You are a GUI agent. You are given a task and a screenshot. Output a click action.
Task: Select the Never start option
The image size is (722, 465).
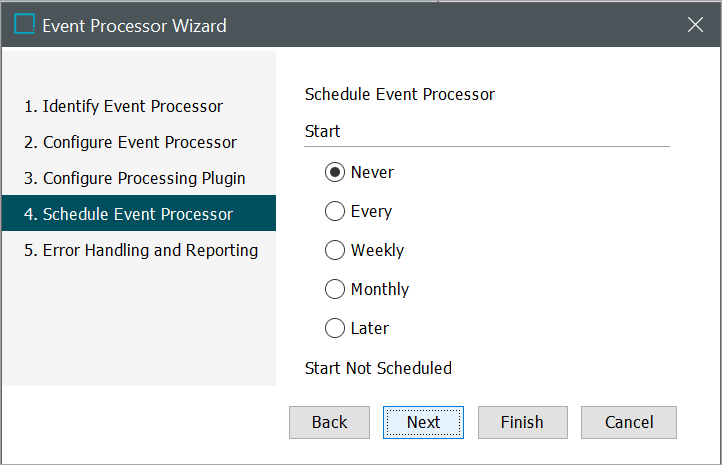[x=335, y=172]
